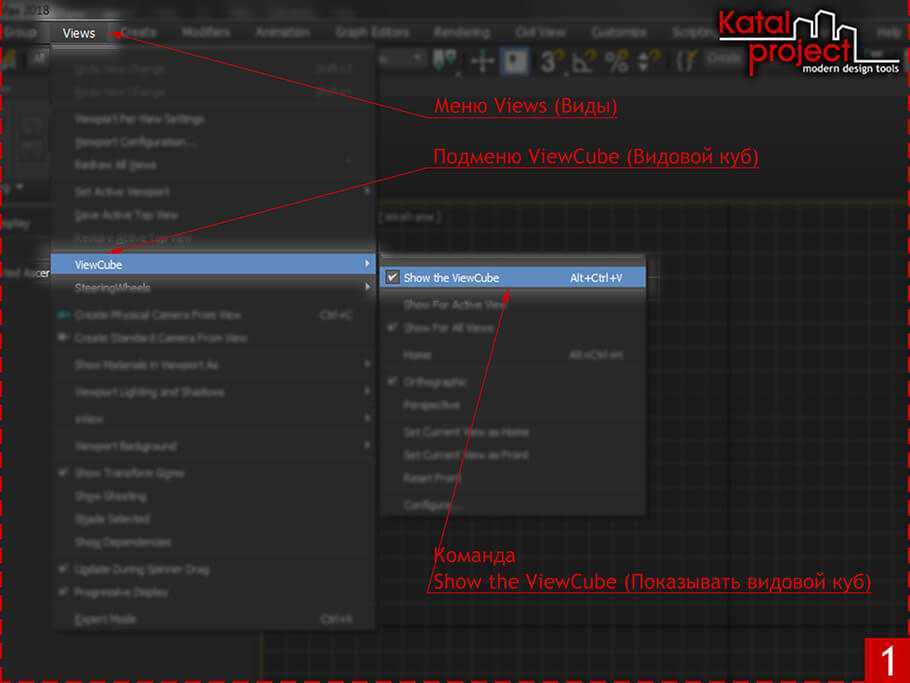Open the Rendering menu
Viewport: 910px width, 683px height.
pyautogui.click(x=461, y=33)
